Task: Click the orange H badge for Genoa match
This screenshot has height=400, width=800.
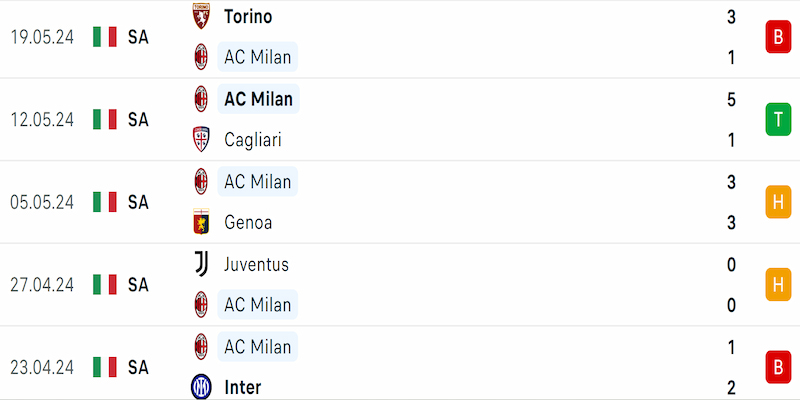Action: 778,202
